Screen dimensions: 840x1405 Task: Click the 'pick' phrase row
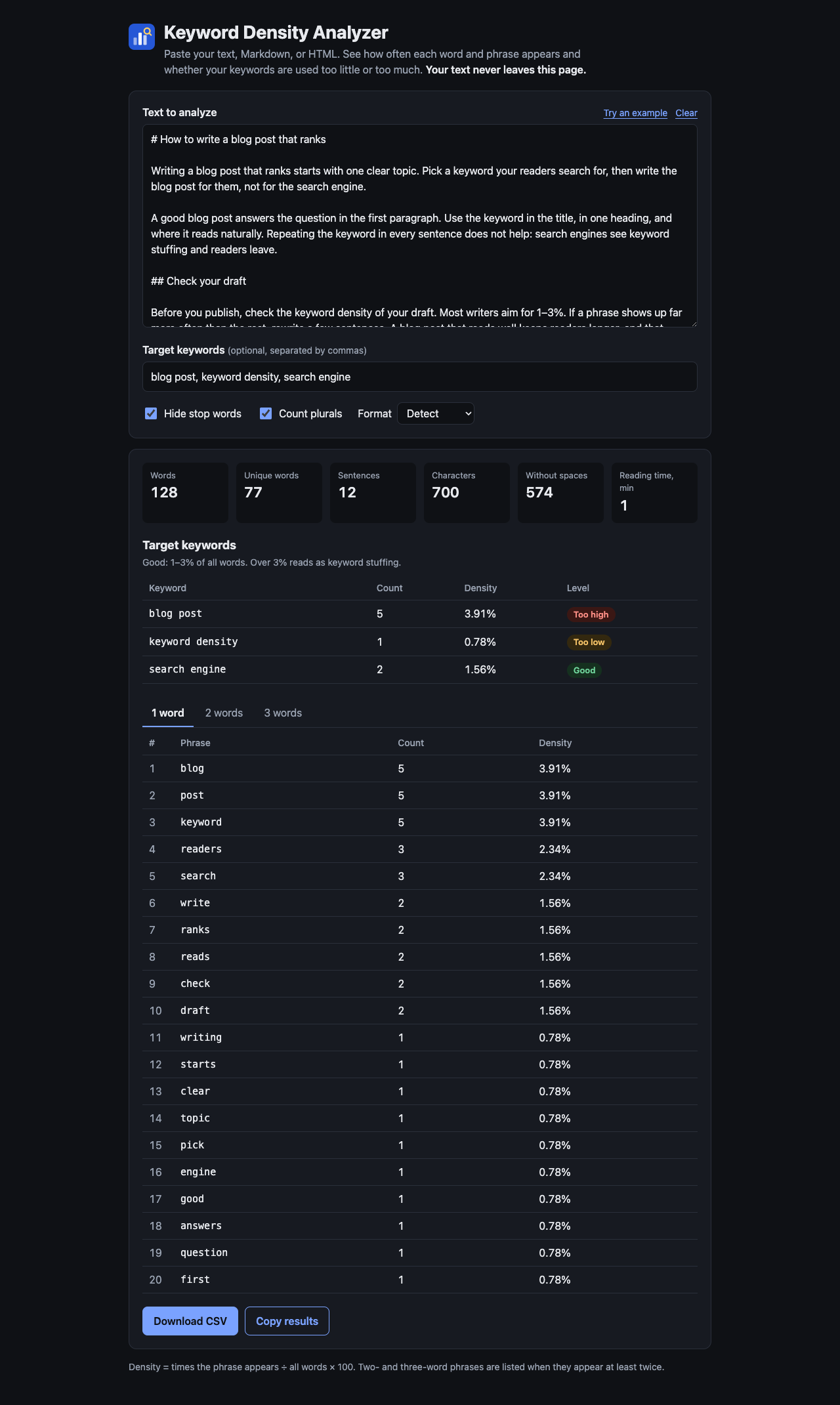(420, 1145)
